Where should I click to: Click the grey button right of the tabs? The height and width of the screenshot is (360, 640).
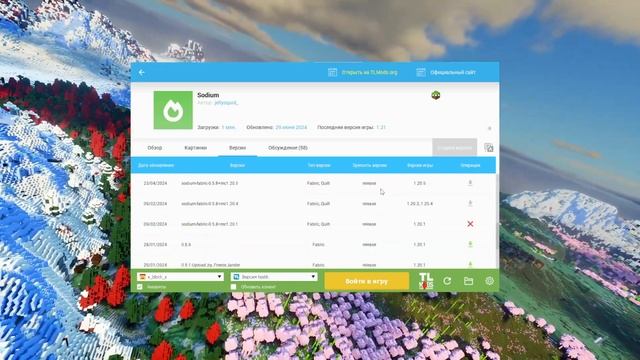point(454,147)
